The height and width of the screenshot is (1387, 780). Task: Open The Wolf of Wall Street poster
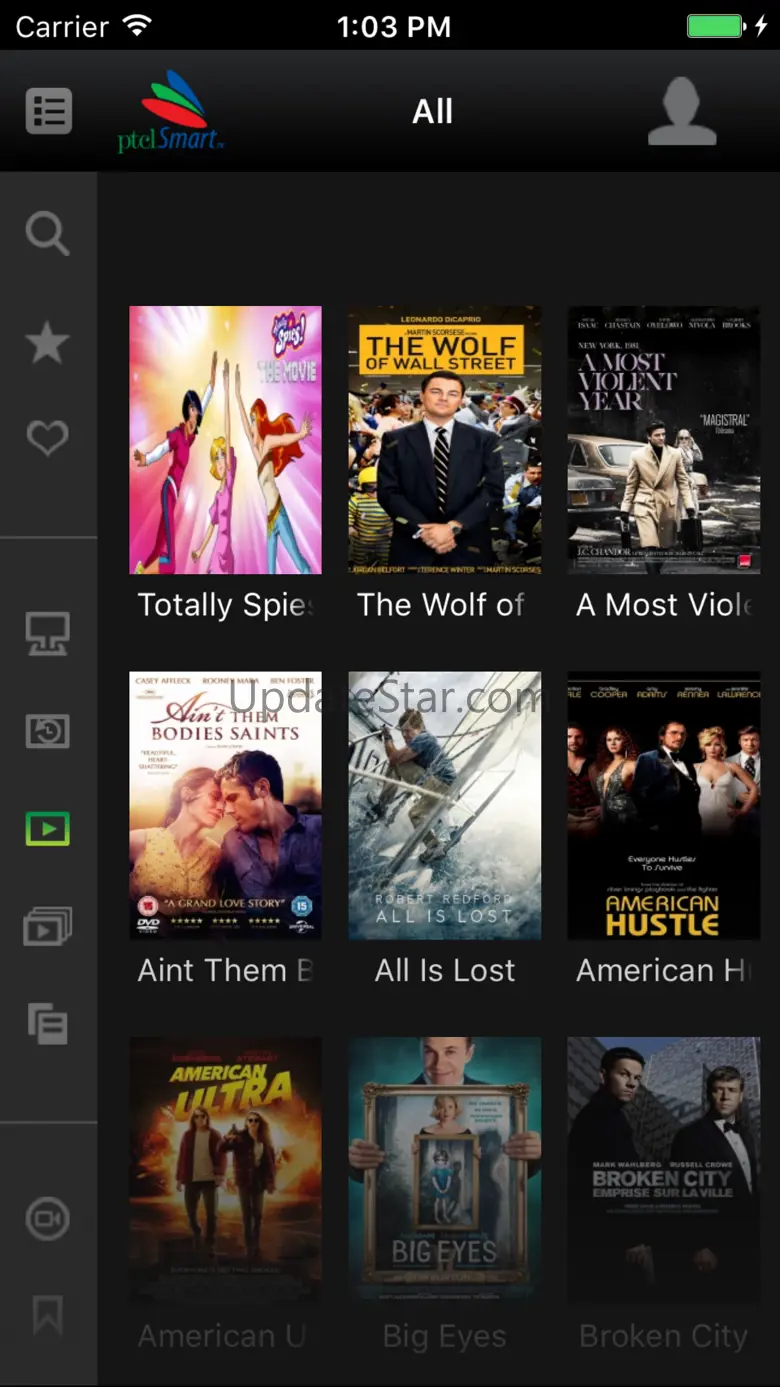[445, 440]
